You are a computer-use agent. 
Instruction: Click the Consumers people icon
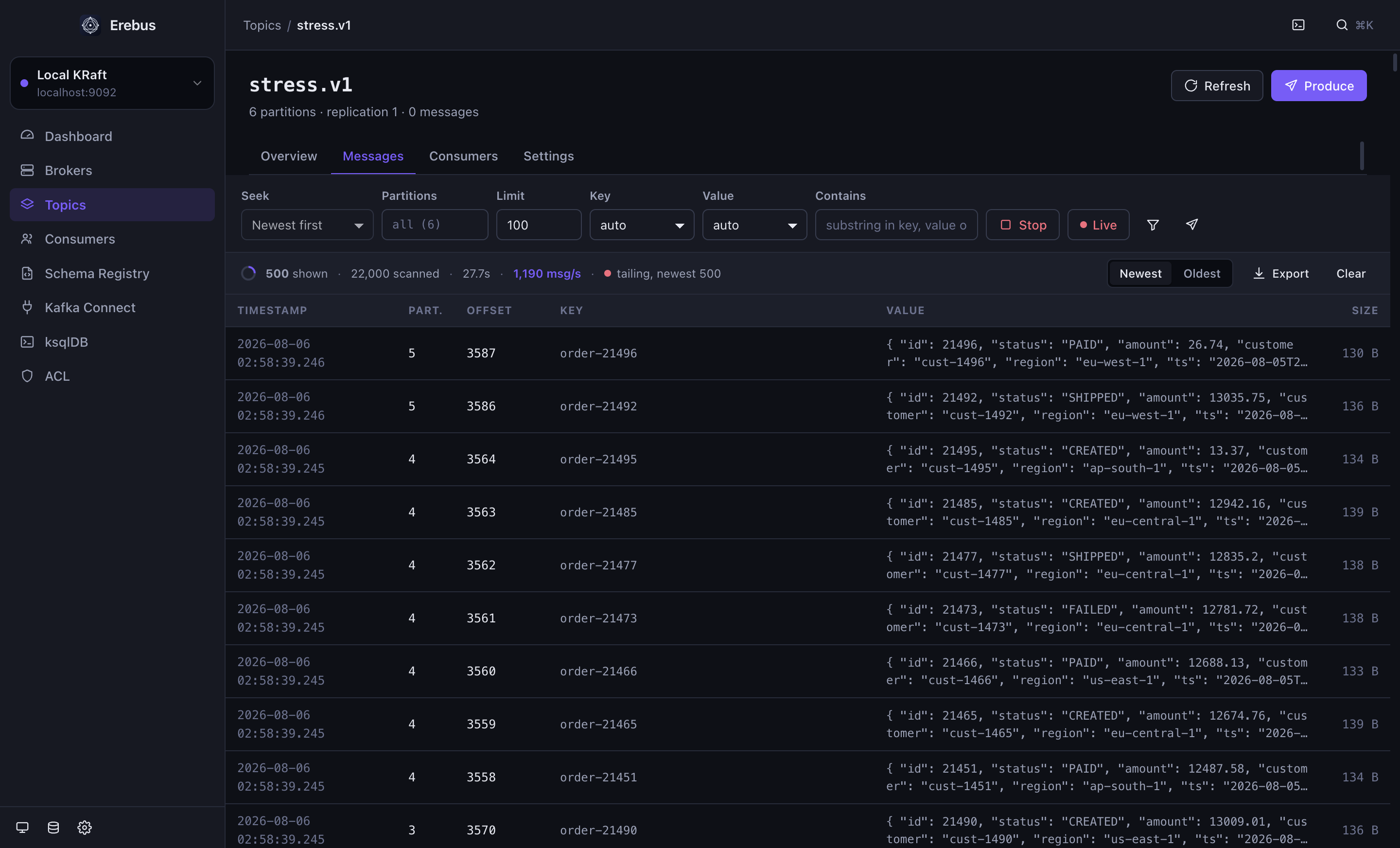[27, 239]
